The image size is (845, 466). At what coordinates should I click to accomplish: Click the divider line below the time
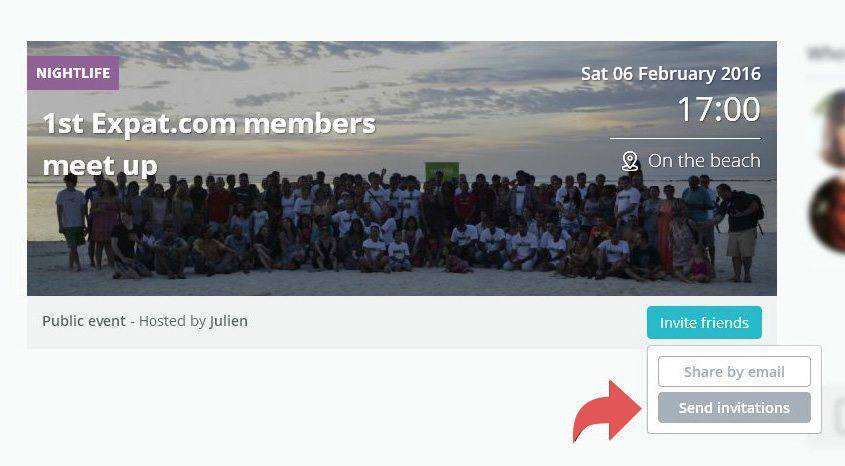(685, 138)
